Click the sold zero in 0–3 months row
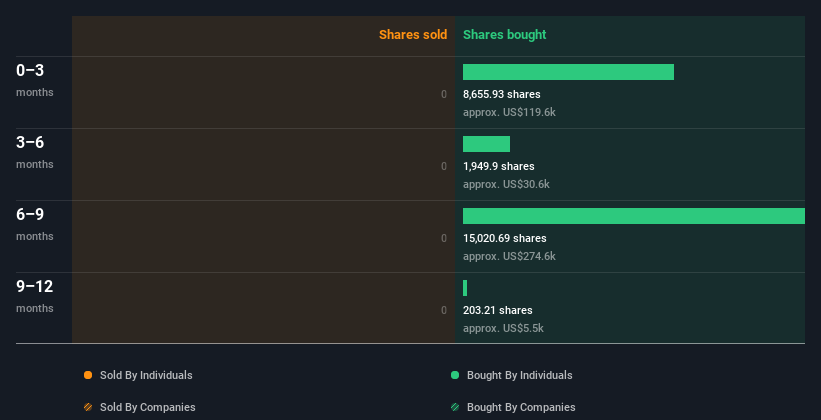The width and height of the screenshot is (821, 420). (x=444, y=94)
